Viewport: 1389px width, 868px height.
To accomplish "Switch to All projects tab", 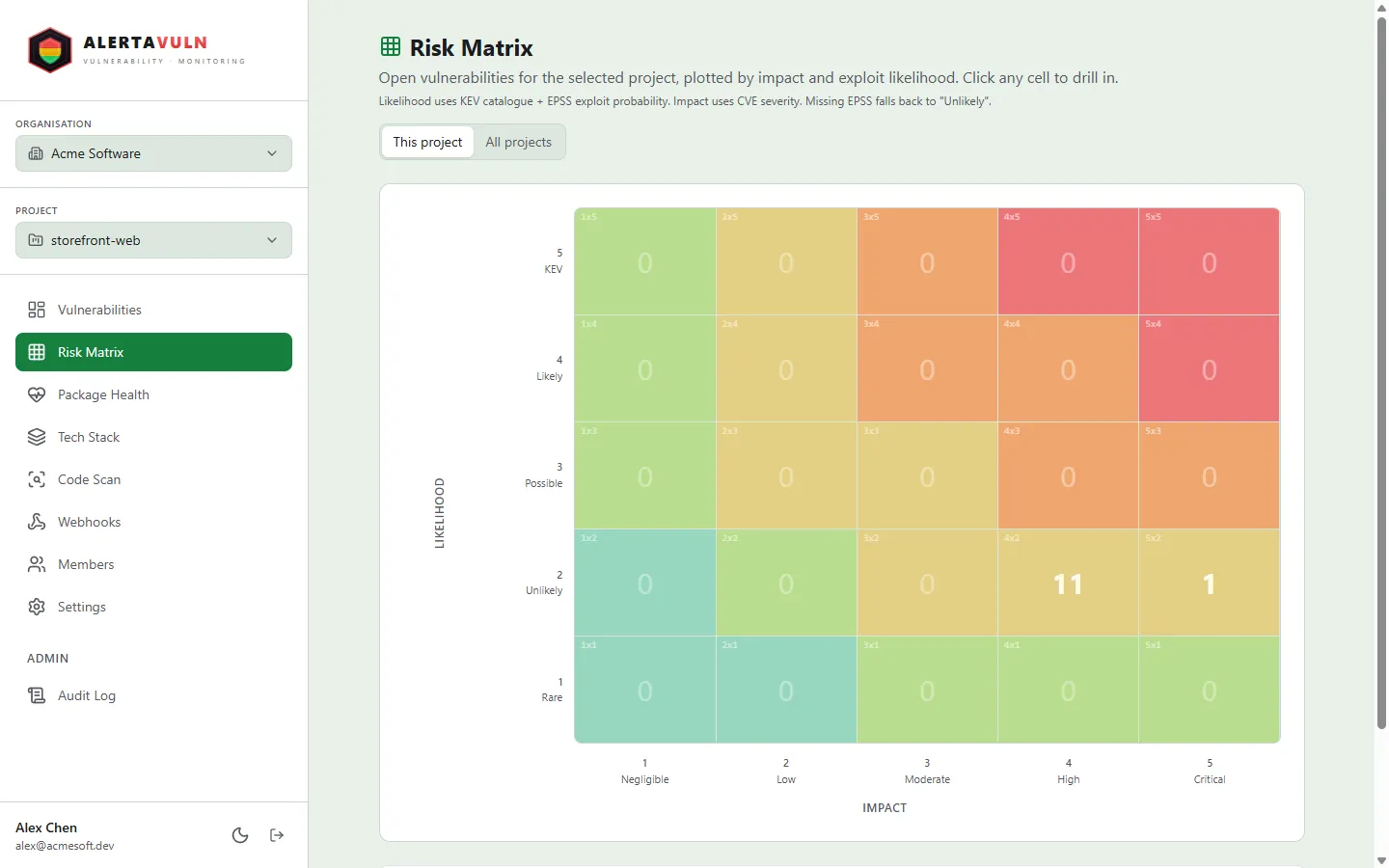I will coord(519,142).
